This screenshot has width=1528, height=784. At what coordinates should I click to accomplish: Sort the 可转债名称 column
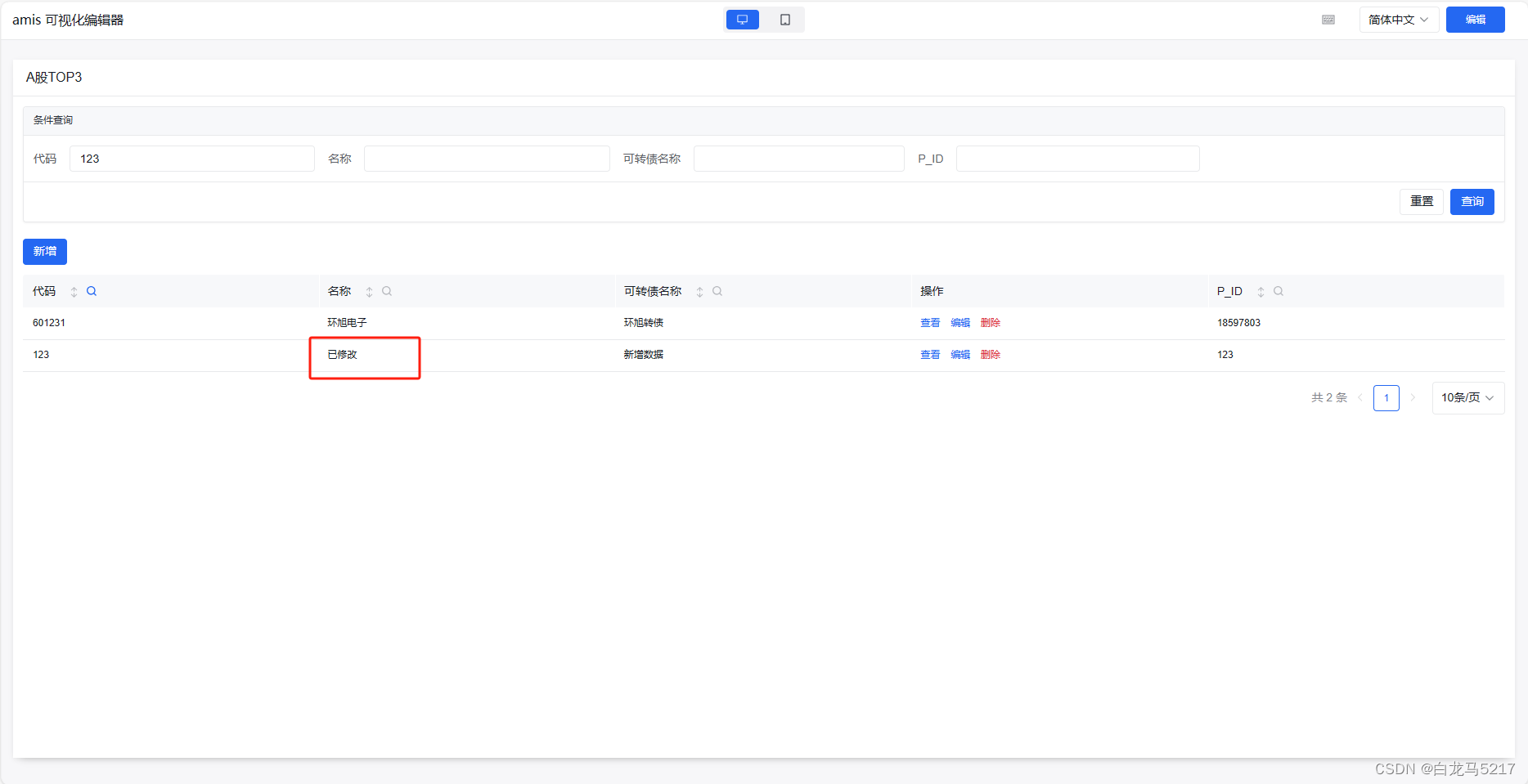699,292
